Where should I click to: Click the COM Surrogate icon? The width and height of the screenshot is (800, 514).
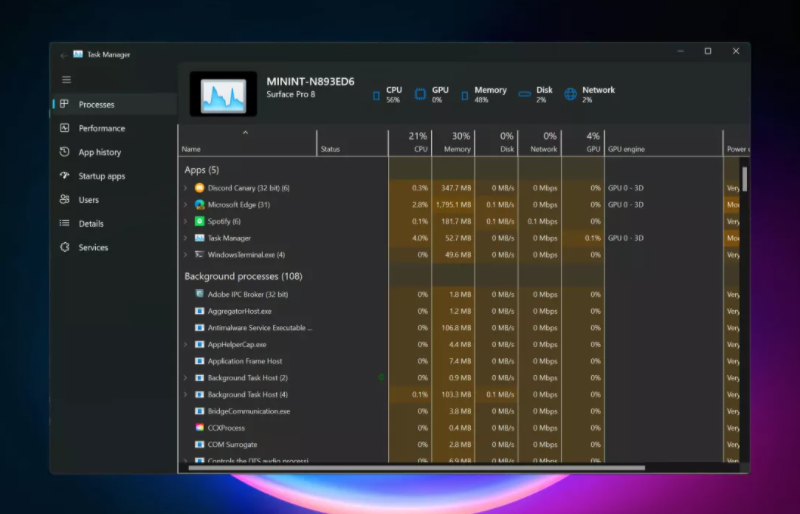tap(199, 445)
